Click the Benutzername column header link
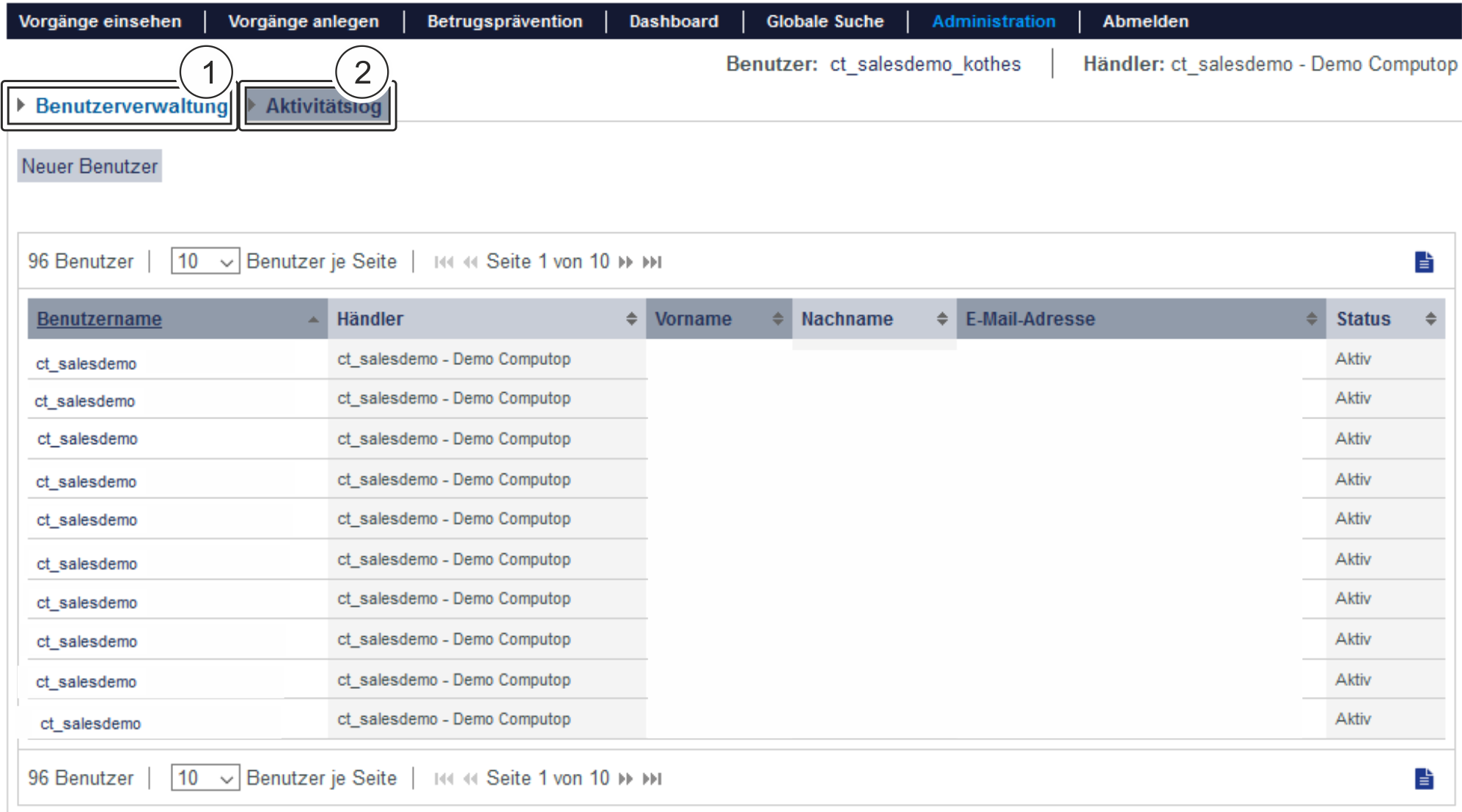 coord(100,319)
